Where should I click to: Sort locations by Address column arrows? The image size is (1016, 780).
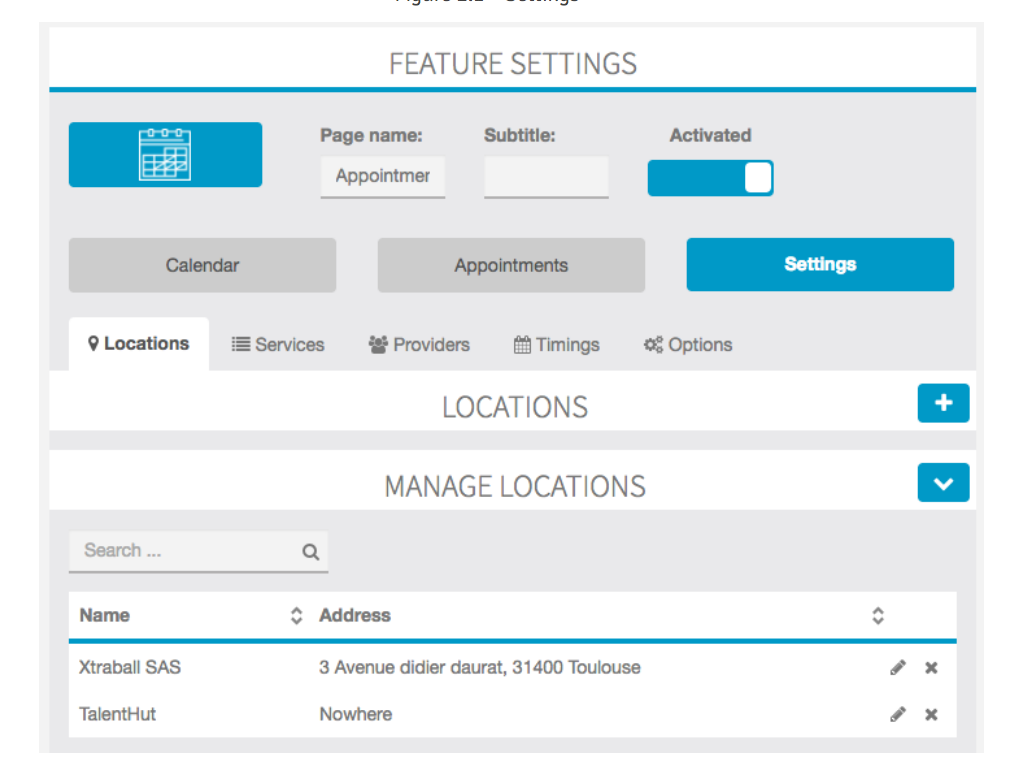tap(877, 616)
